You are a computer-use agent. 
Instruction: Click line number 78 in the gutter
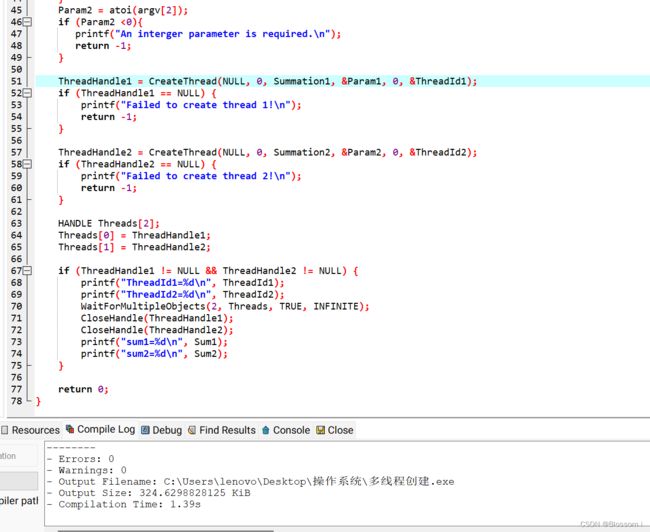16,401
